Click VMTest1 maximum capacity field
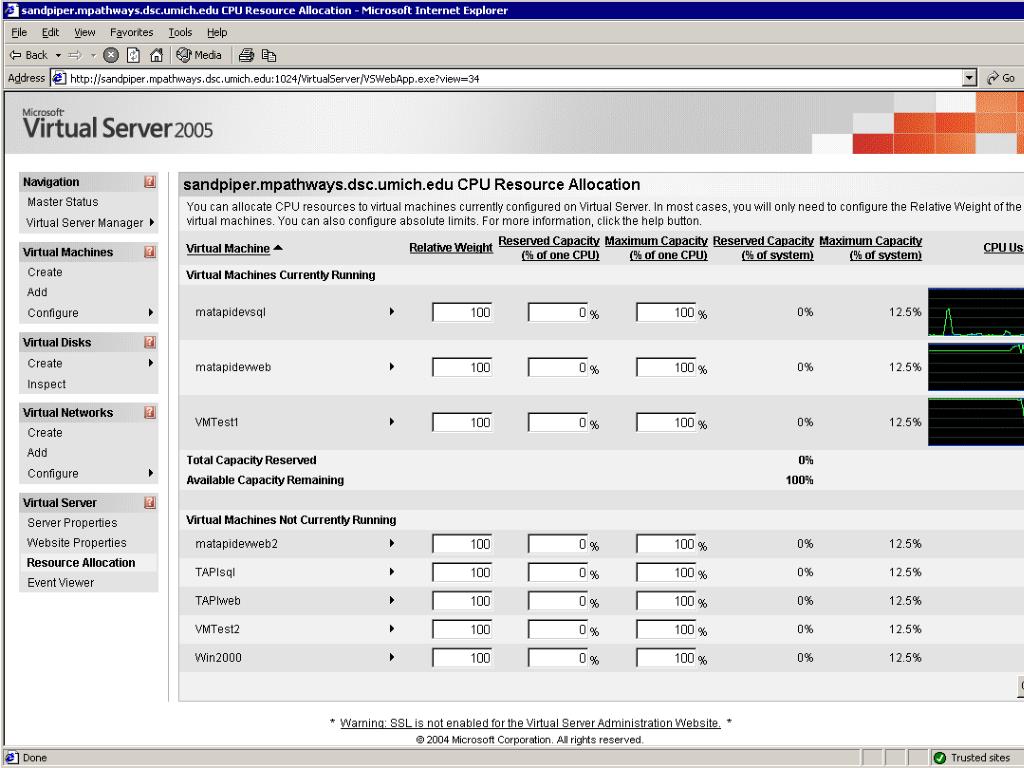Viewport: 1024px width, 768px height. point(667,423)
